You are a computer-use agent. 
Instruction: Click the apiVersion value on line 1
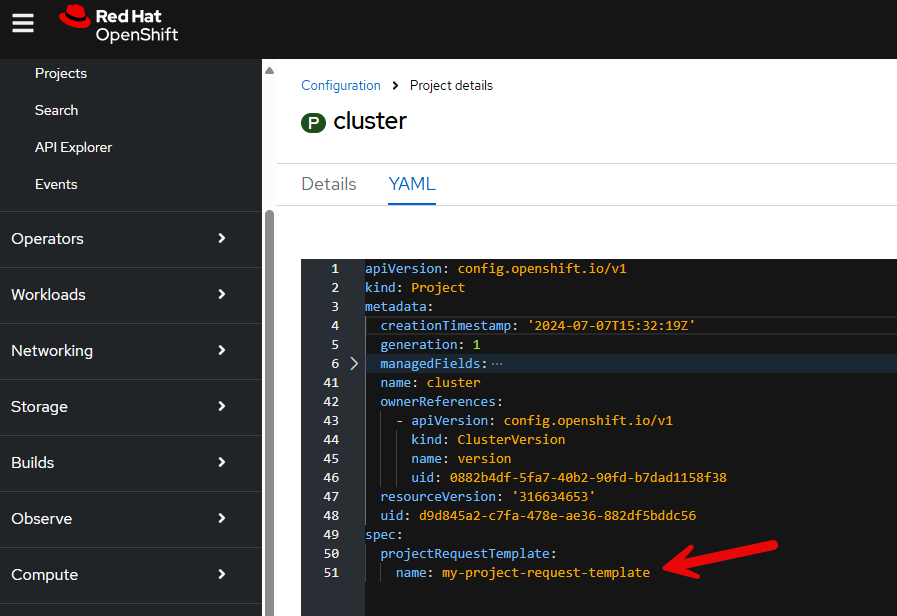coord(542,269)
